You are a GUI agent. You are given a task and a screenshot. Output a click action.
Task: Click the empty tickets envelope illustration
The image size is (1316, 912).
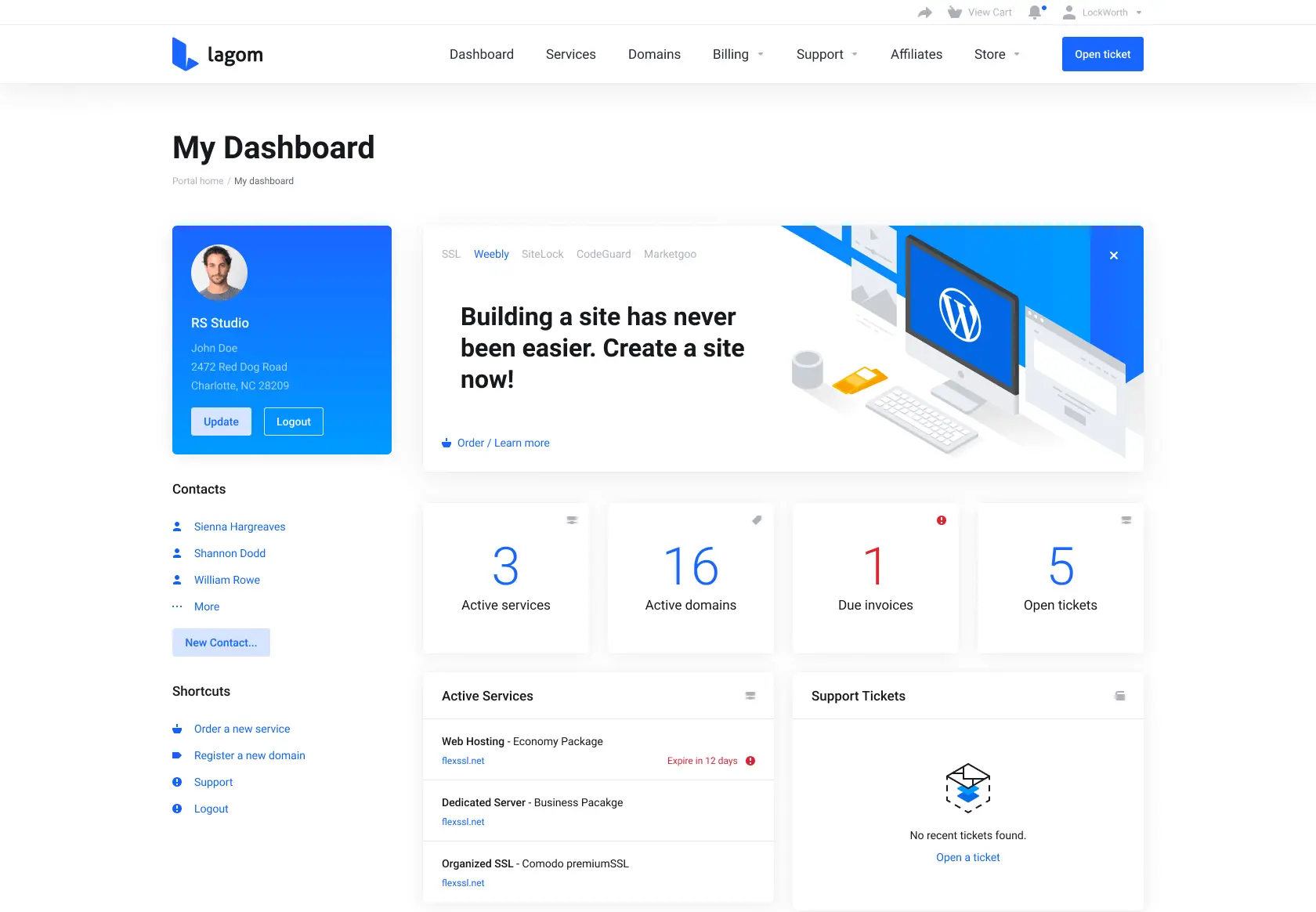[968, 788]
